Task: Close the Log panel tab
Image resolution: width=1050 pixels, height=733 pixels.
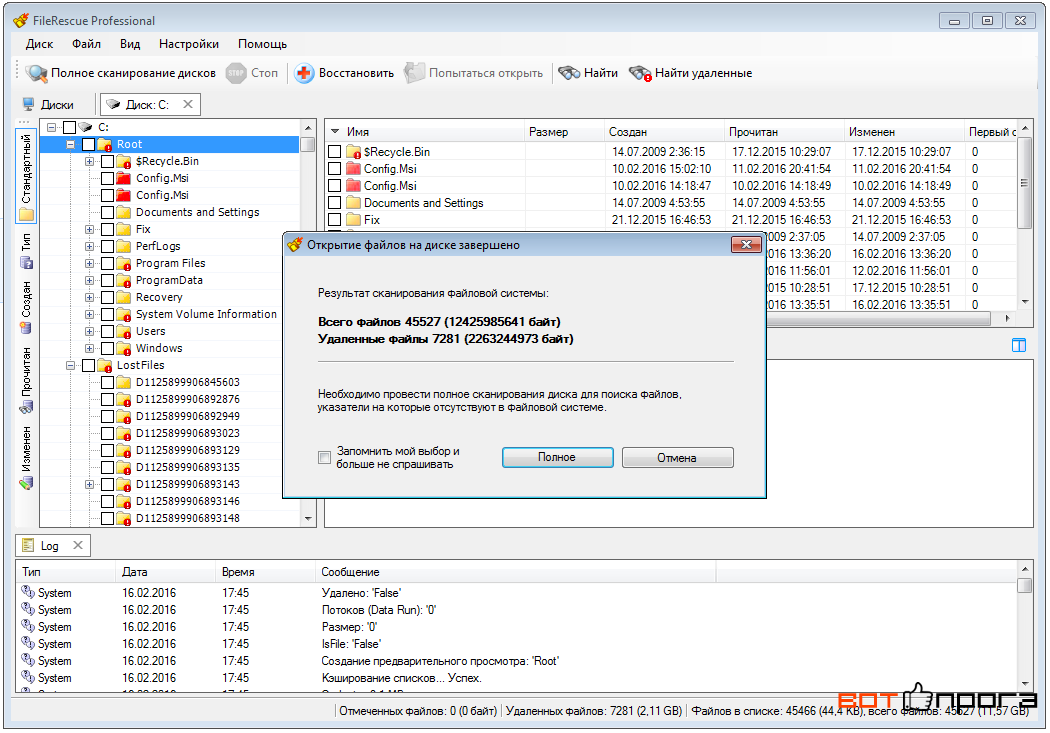Action: click(x=78, y=546)
